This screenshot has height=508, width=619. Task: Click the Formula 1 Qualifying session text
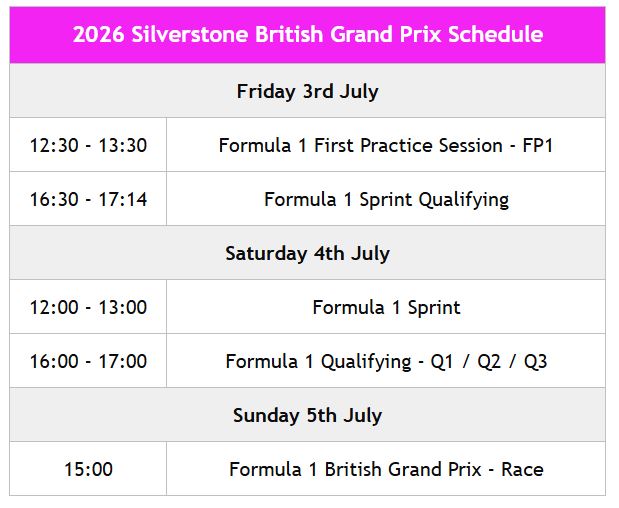coord(318,362)
